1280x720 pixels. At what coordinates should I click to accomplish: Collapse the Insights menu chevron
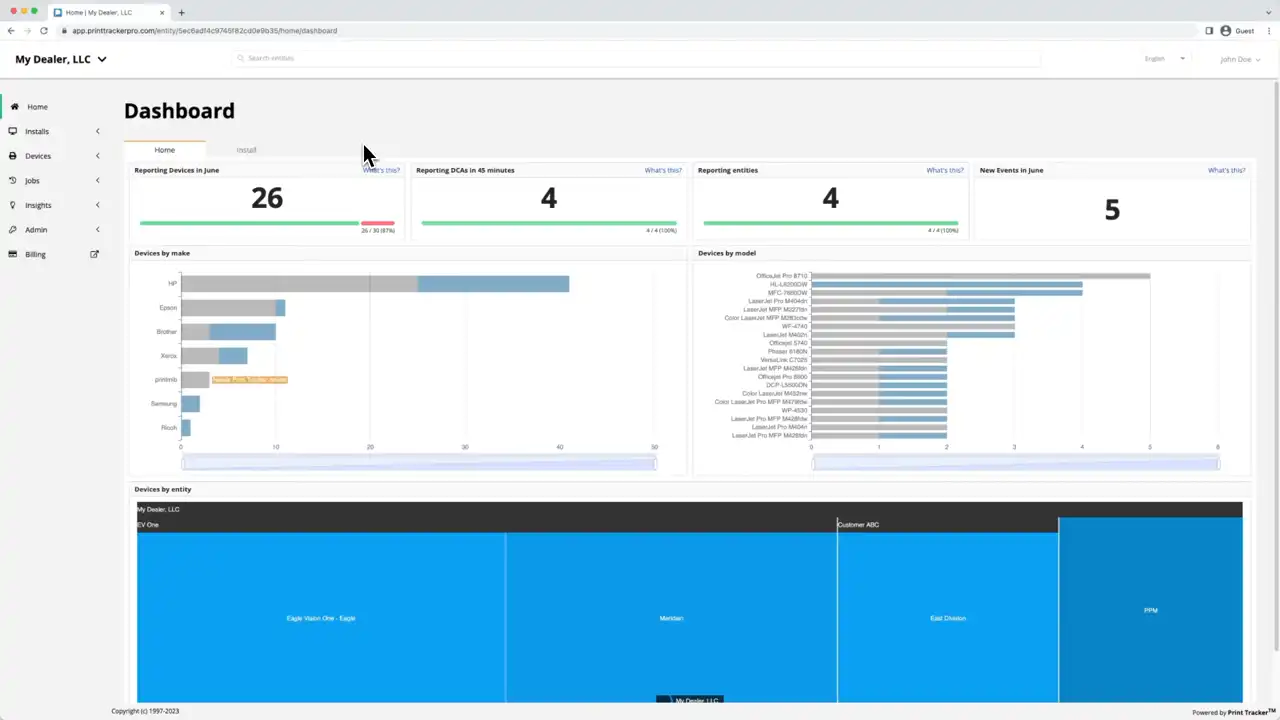pos(97,205)
